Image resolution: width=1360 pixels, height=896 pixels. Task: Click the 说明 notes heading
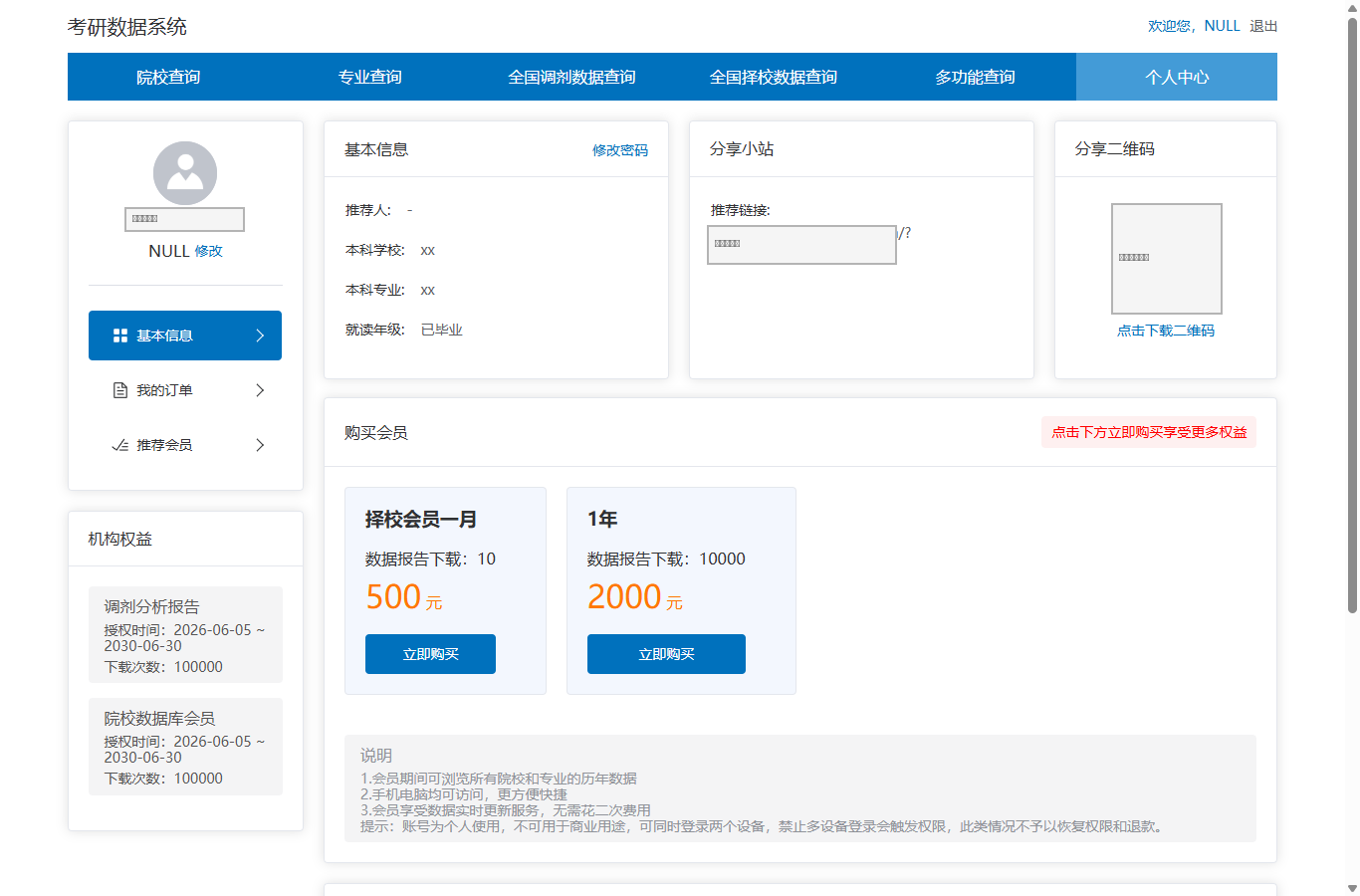pyautogui.click(x=376, y=756)
